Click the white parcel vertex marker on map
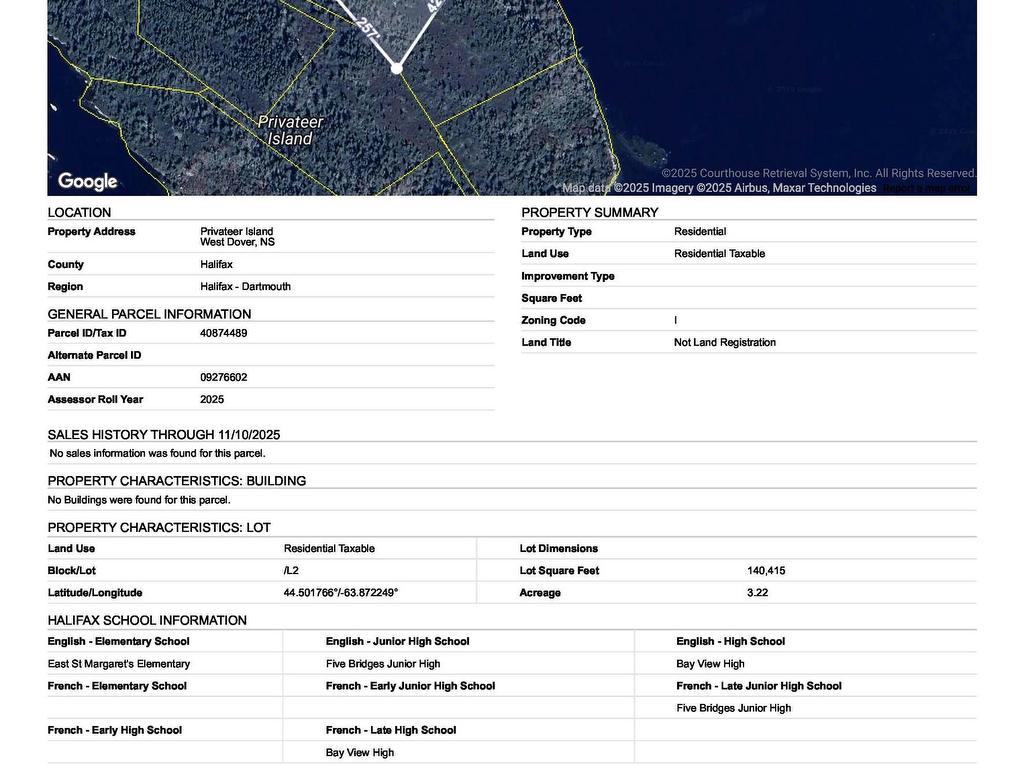Viewport: 1024px width, 768px height. (x=396, y=68)
